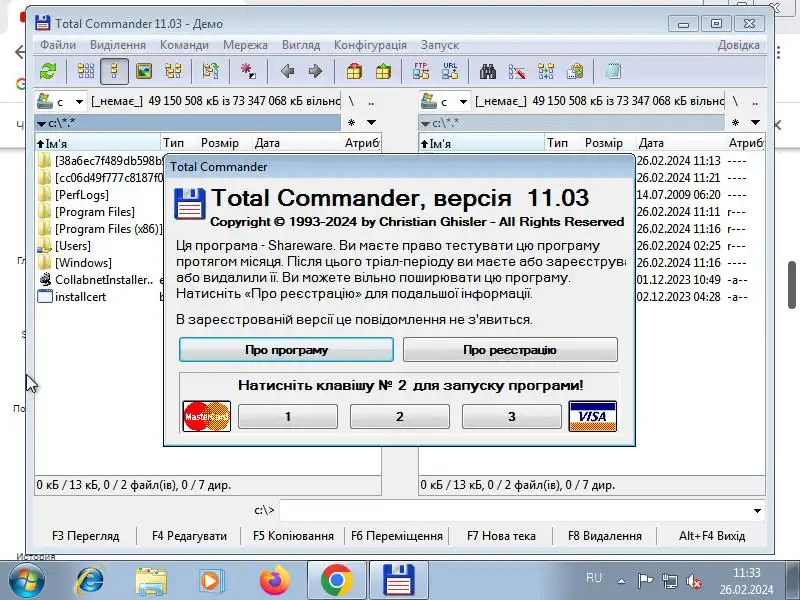The image size is (800, 600).
Task: Switch to brief file names view icon
Action: (86, 71)
